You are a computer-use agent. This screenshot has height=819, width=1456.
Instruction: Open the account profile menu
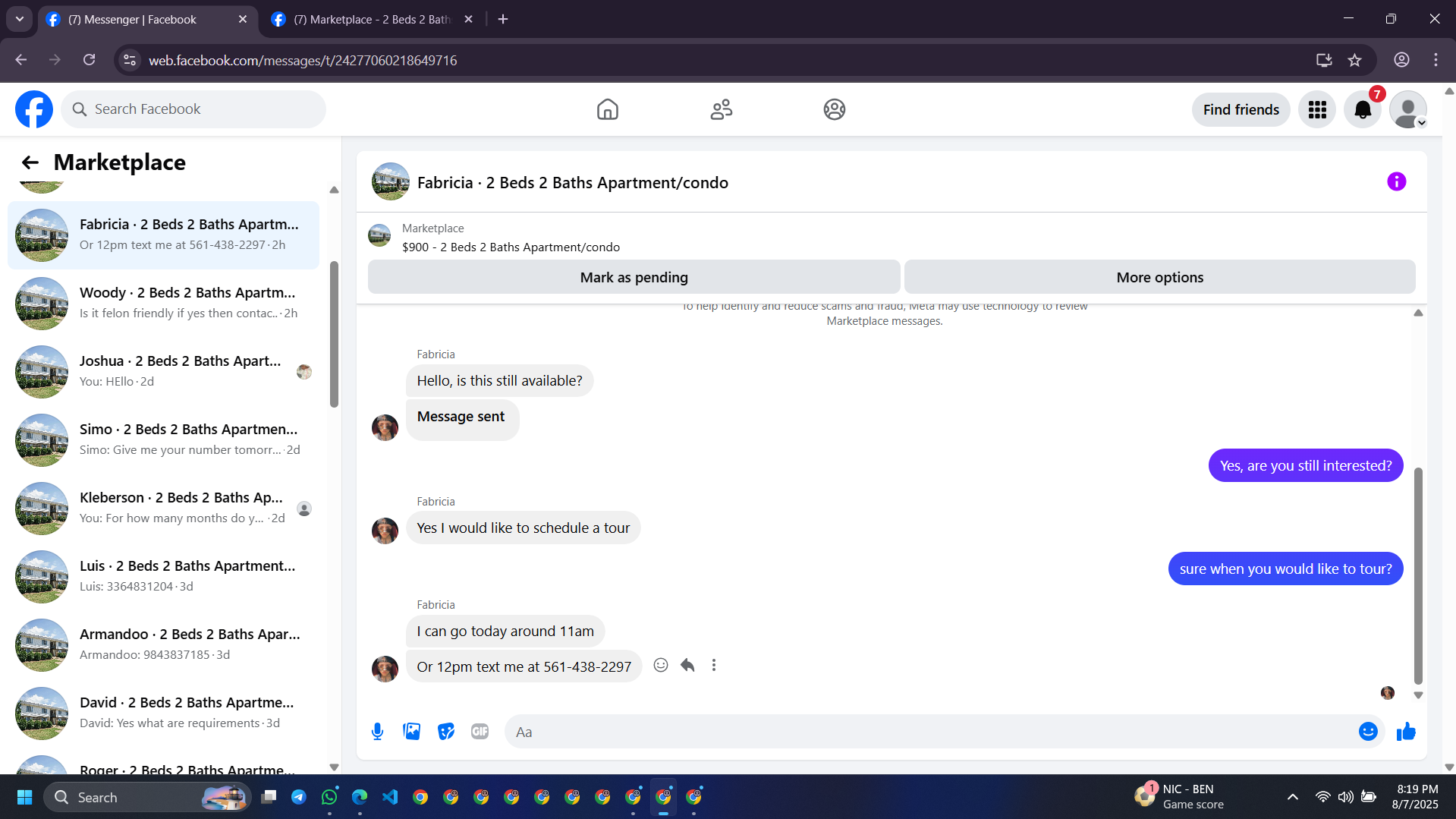[x=1408, y=110]
